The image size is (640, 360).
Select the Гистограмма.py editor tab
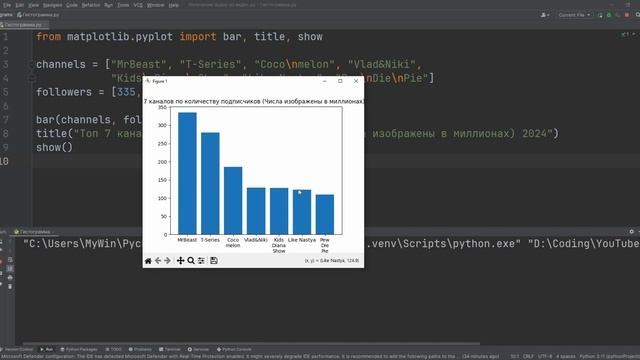point(23,25)
